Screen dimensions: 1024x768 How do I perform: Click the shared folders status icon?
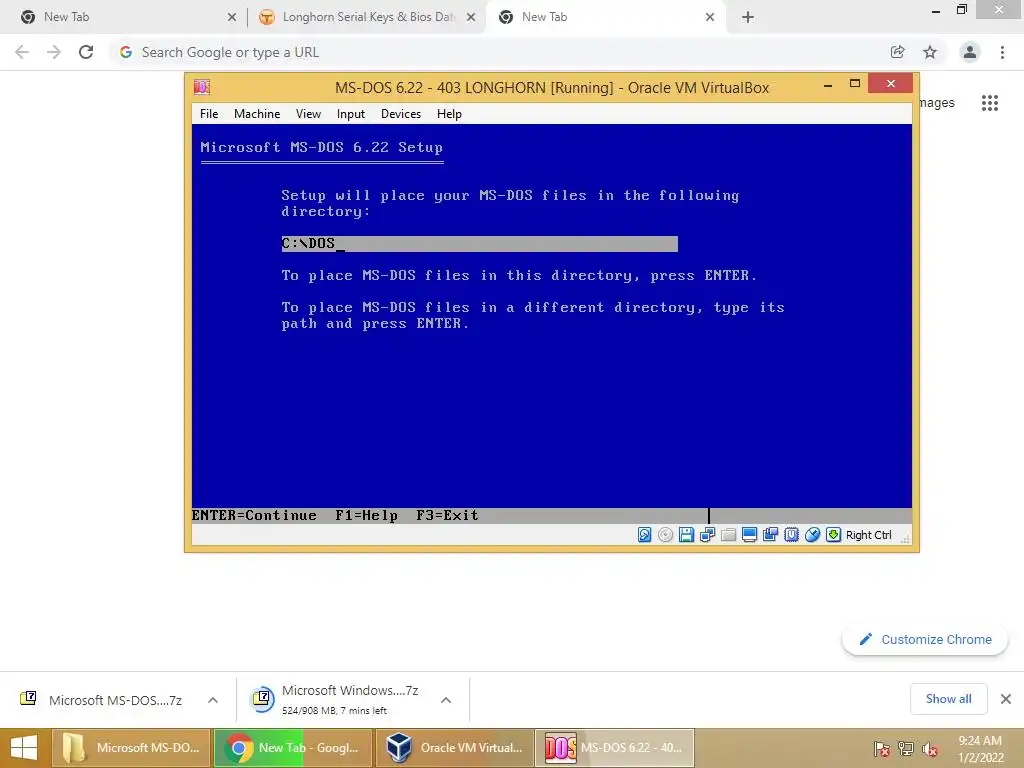(728, 535)
